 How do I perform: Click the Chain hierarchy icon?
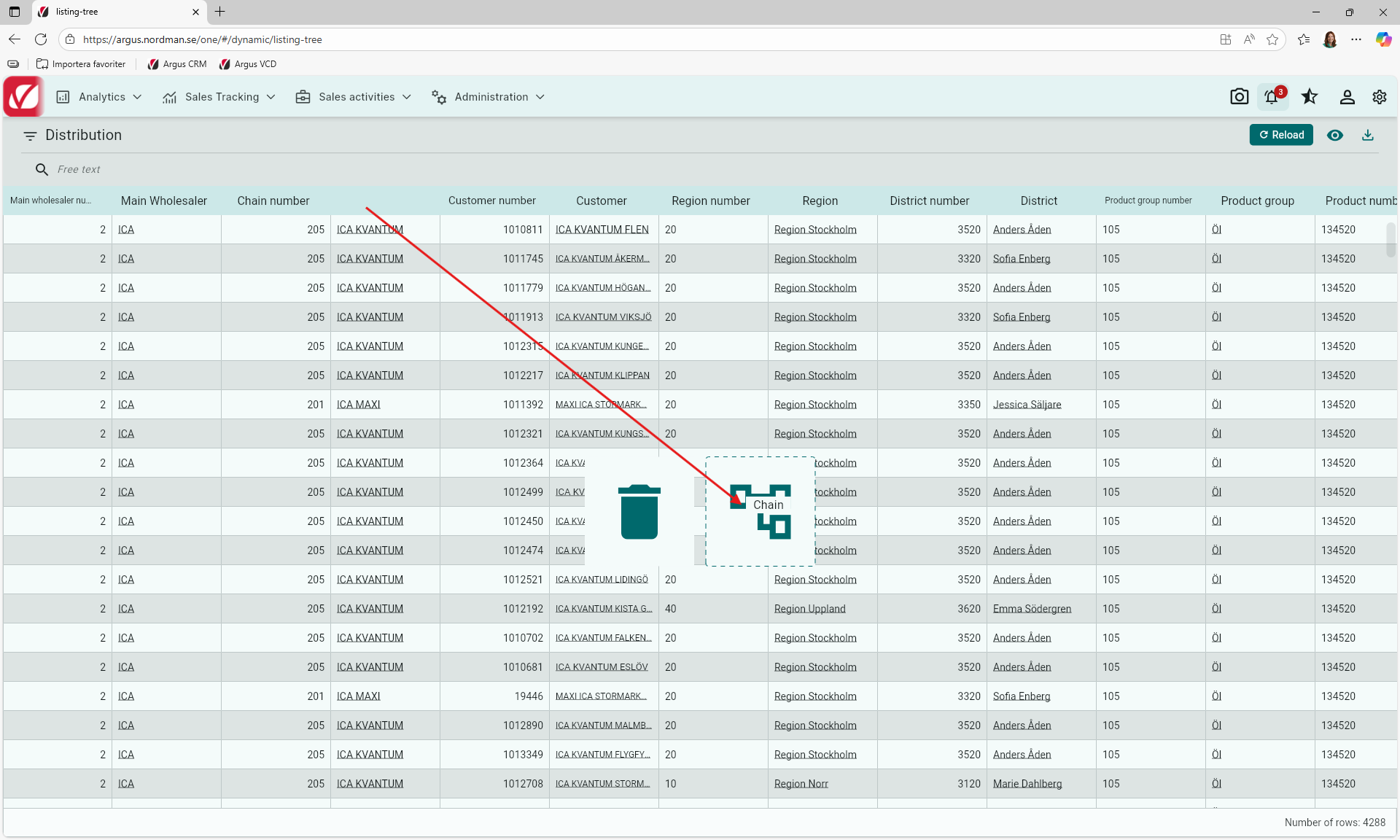click(x=761, y=512)
